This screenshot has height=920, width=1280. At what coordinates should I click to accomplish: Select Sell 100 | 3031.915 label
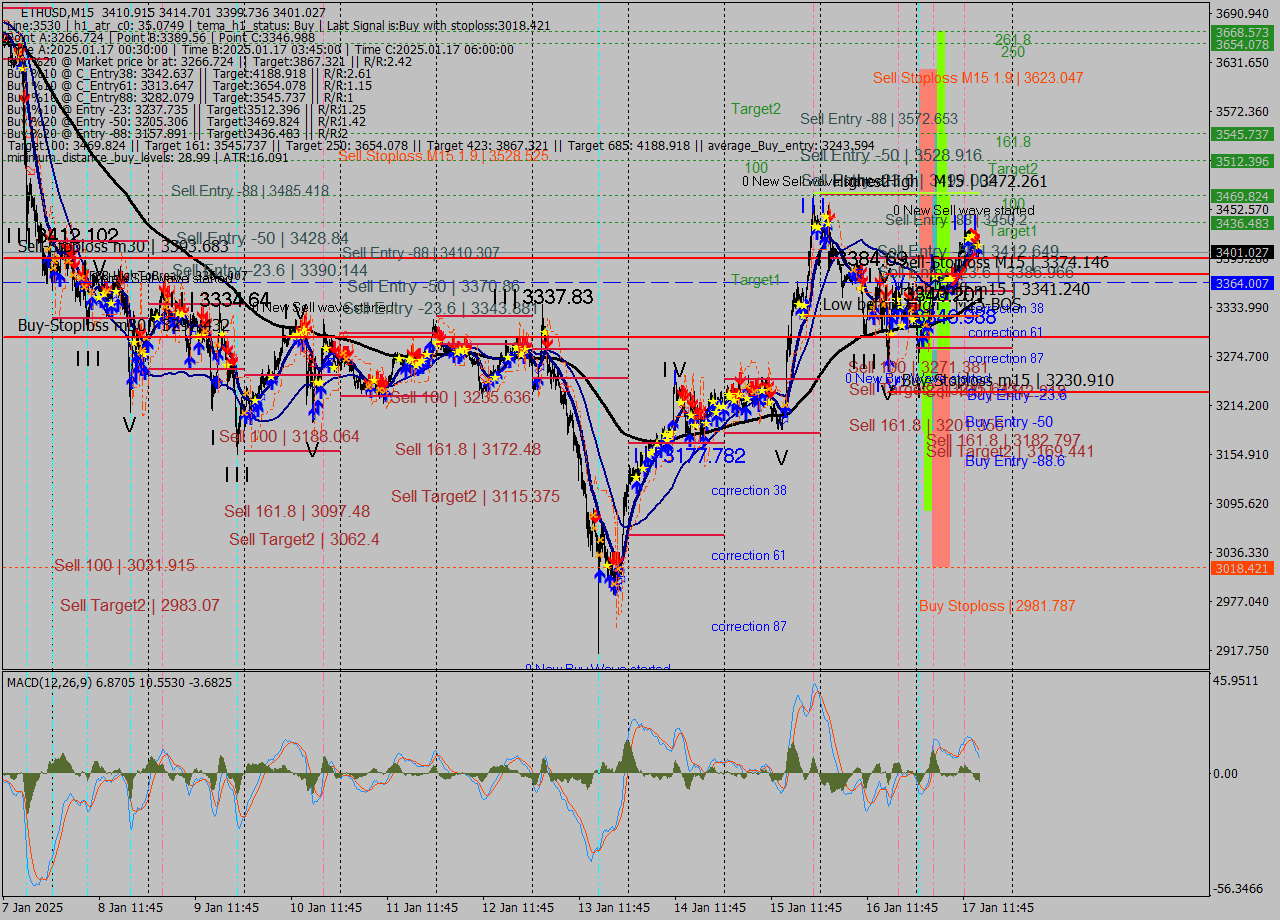pos(124,565)
